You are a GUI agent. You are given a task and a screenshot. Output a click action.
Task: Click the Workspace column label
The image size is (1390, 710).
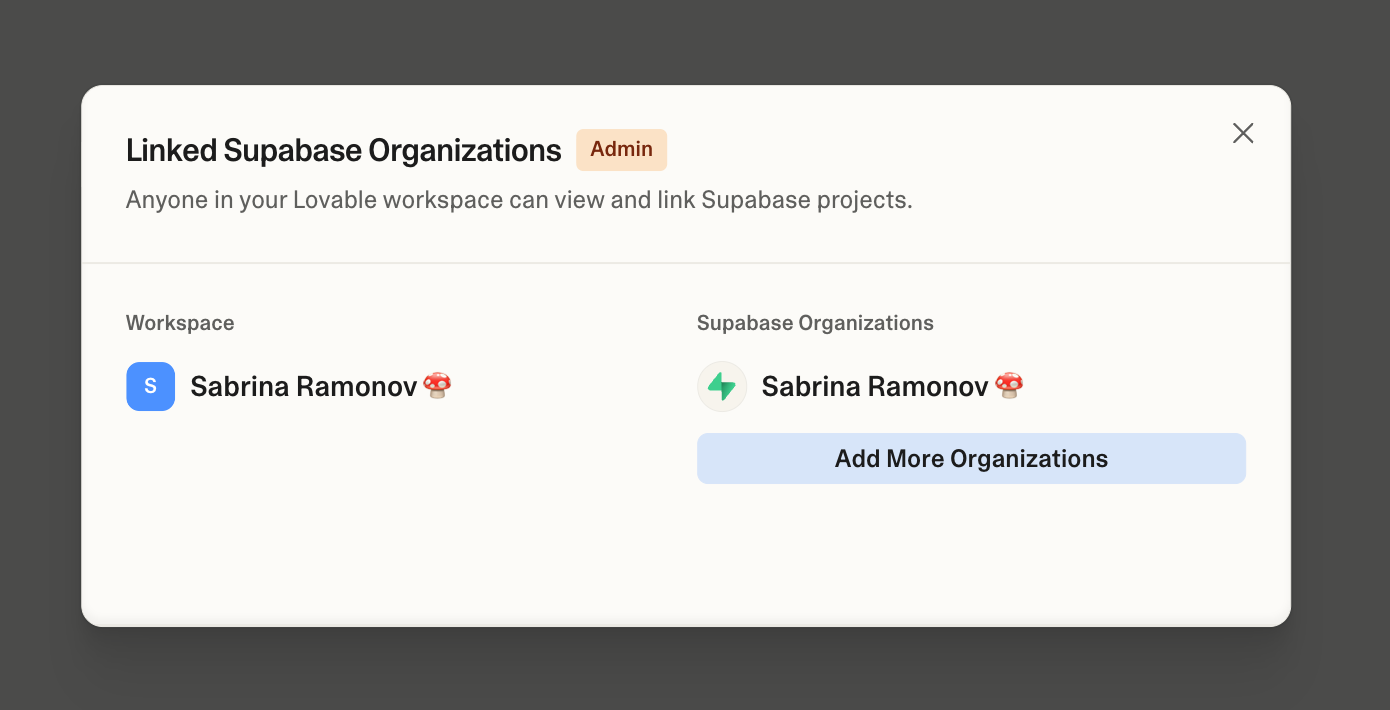click(x=180, y=323)
